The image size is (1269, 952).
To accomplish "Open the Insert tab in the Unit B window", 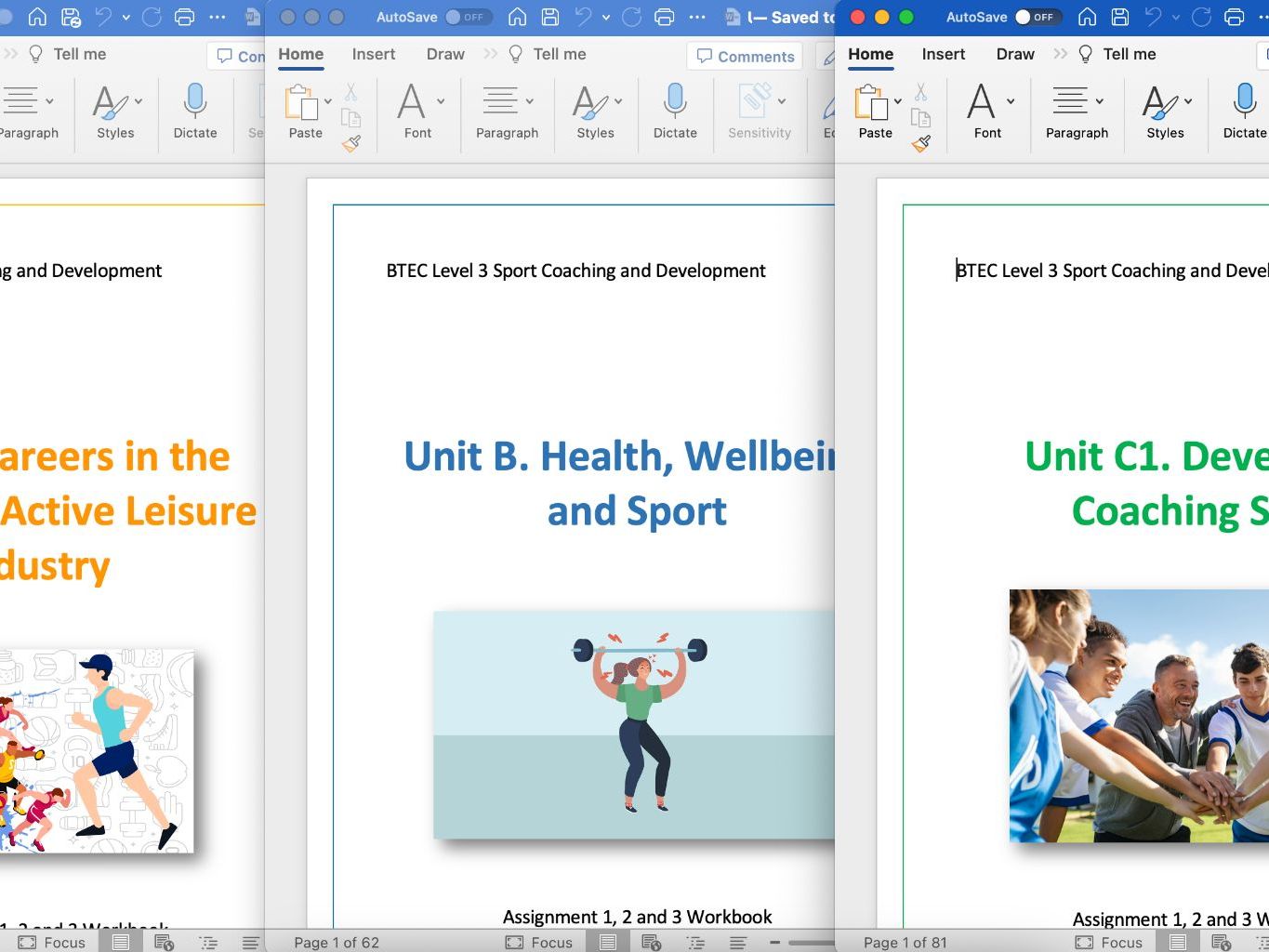I will pos(374,54).
